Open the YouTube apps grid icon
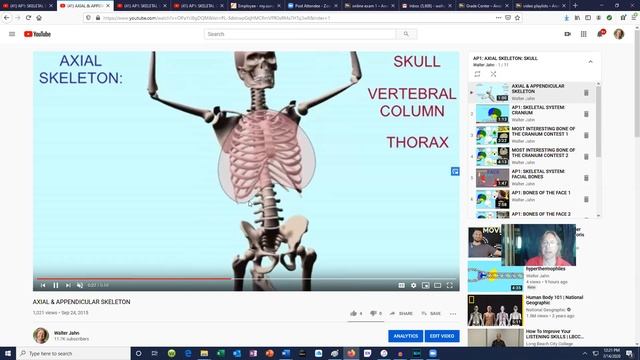Viewport: 640px width, 360px height. (584, 34)
